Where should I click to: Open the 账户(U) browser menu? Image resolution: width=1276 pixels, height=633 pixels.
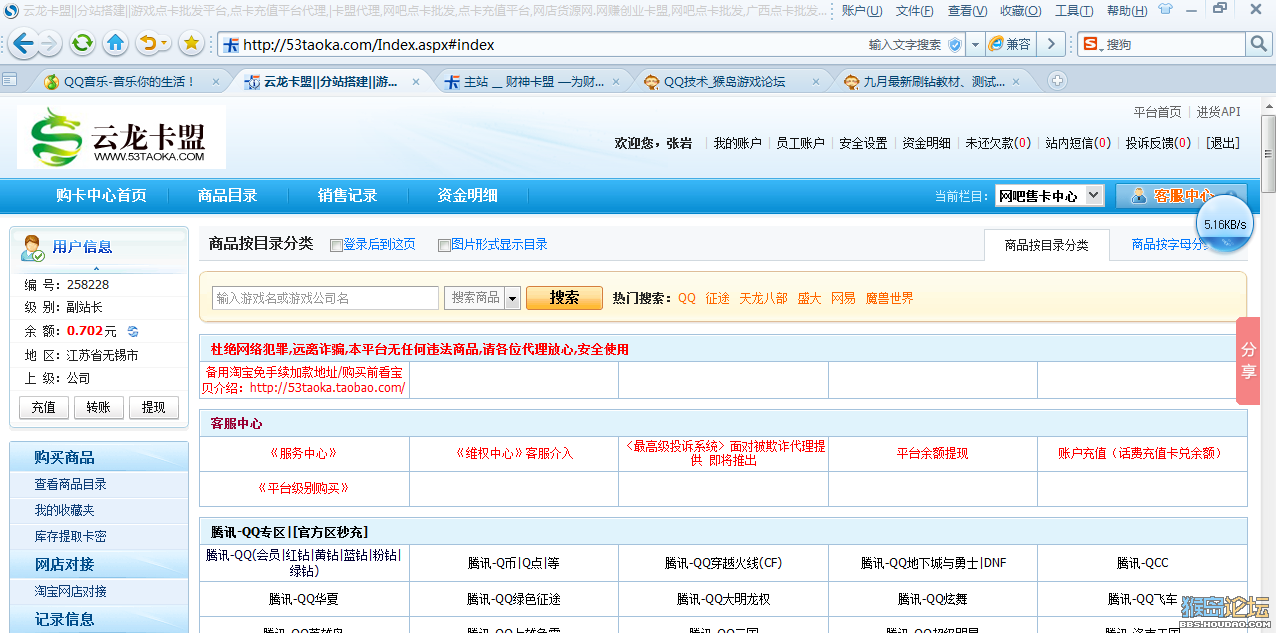tap(862, 11)
